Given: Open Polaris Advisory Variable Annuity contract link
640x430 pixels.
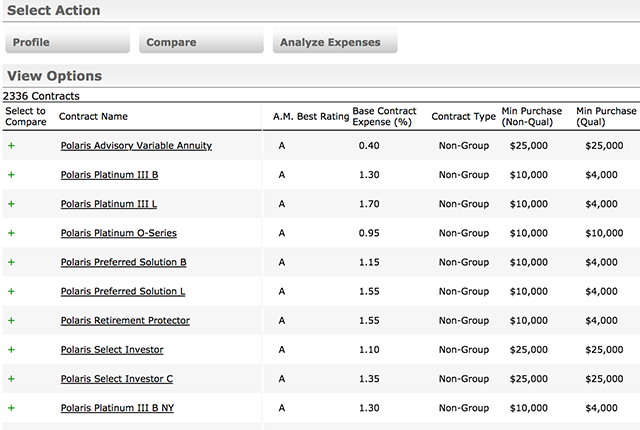Looking at the screenshot, I should pyautogui.click(x=136, y=146).
